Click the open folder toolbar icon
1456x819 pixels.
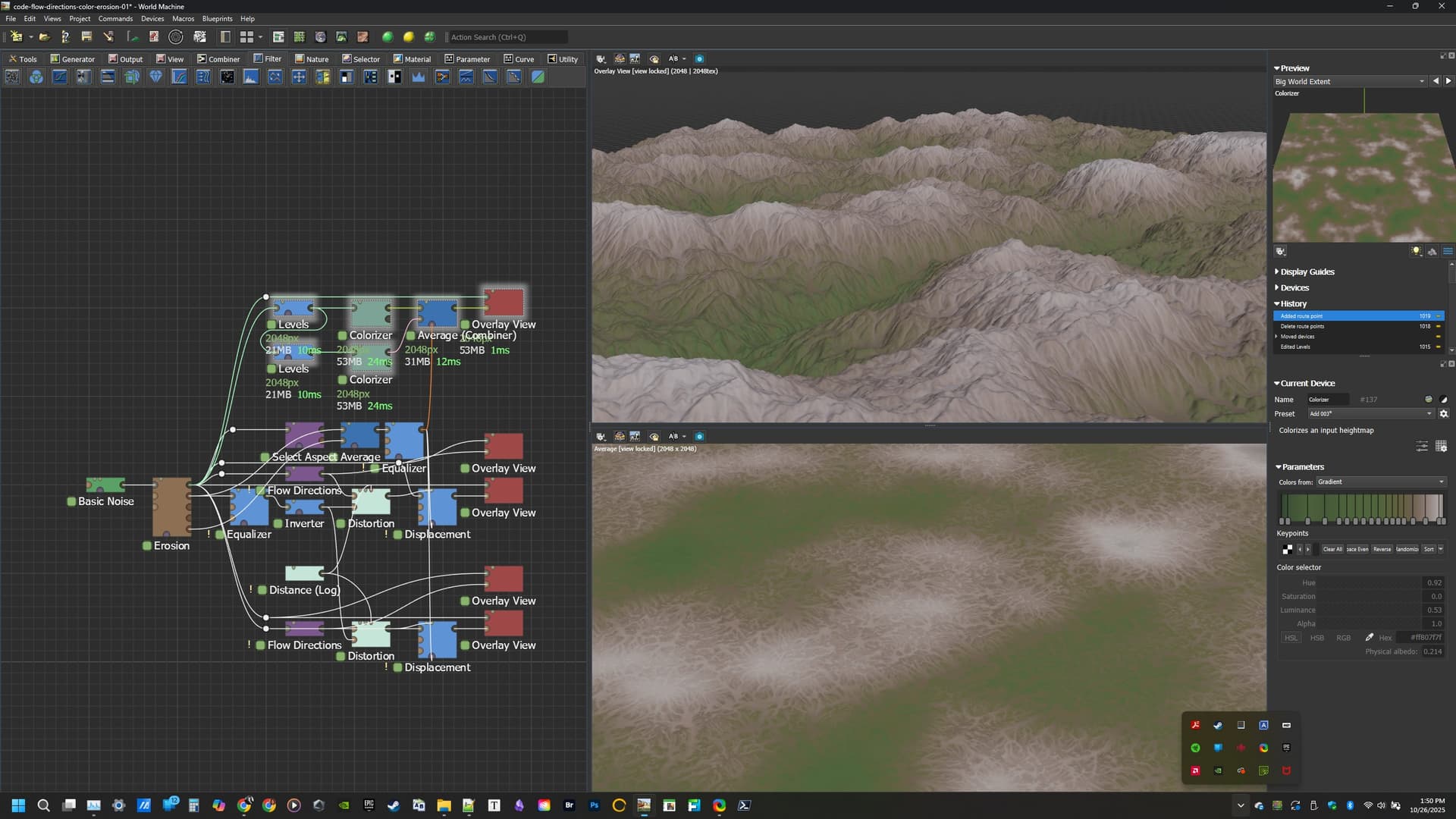click(44, 36)
